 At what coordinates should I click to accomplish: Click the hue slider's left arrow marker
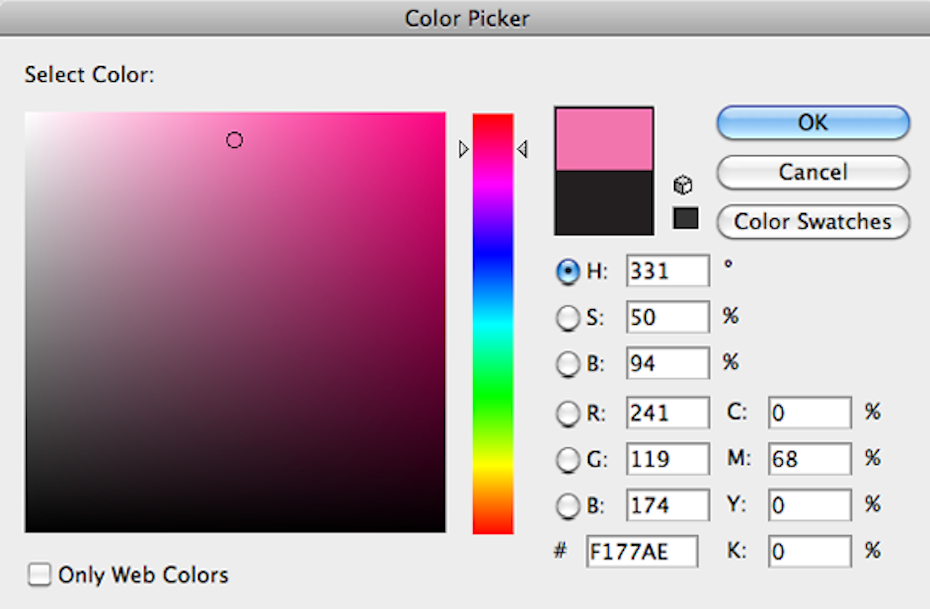(463, 149)
